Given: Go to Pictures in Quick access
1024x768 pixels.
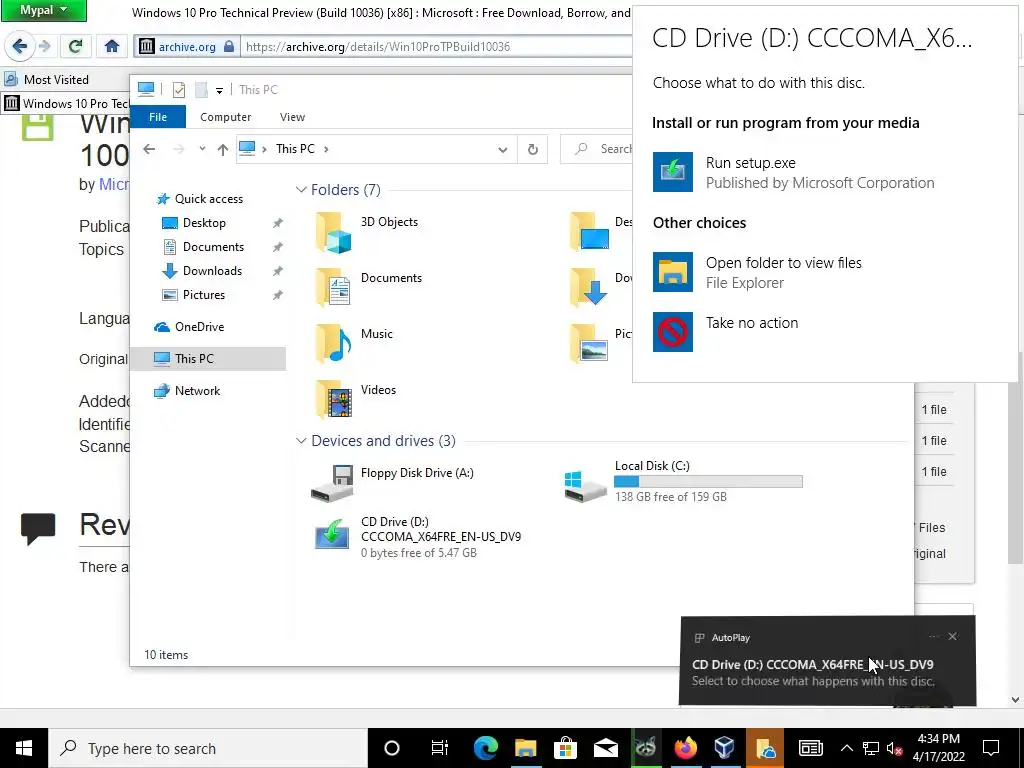Looking at the screenshot, I should tap(204, 295).
